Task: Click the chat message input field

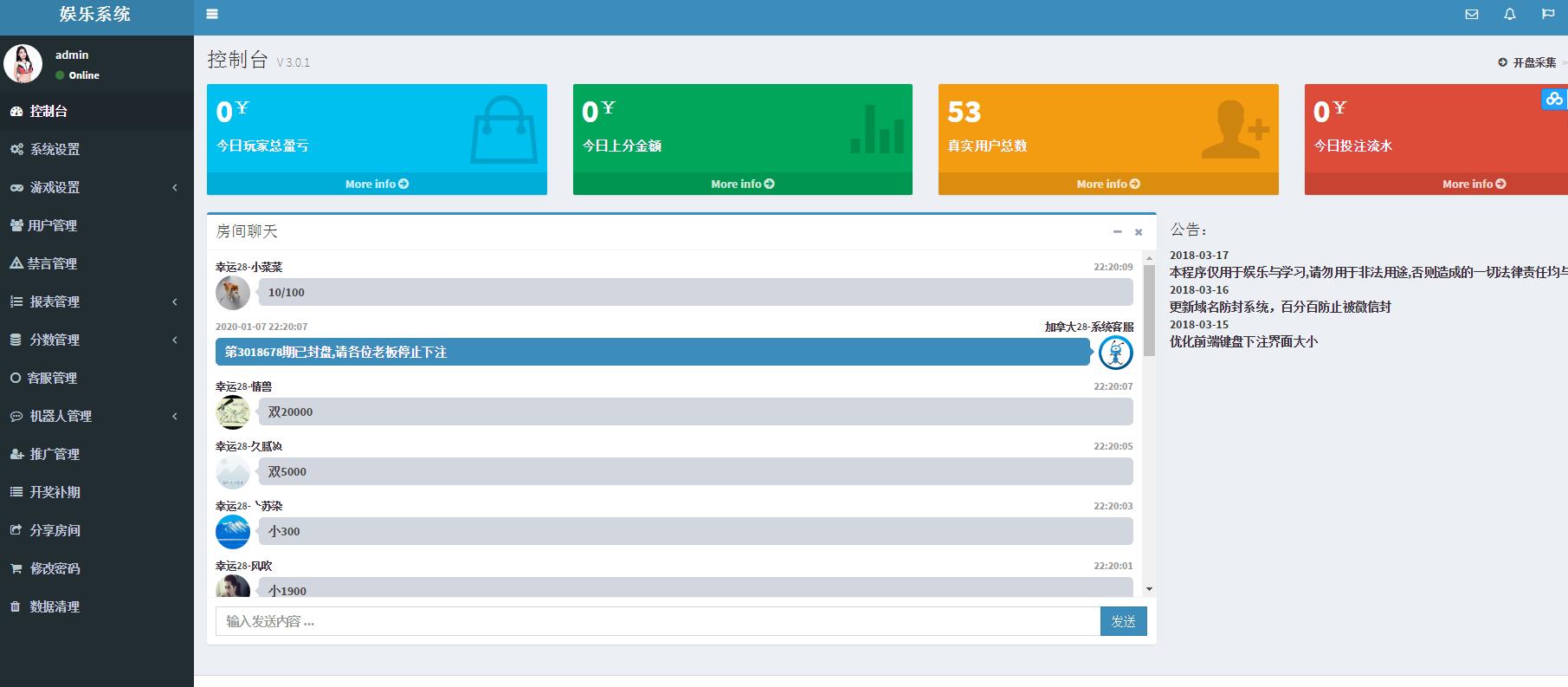Action: point(657,621)
